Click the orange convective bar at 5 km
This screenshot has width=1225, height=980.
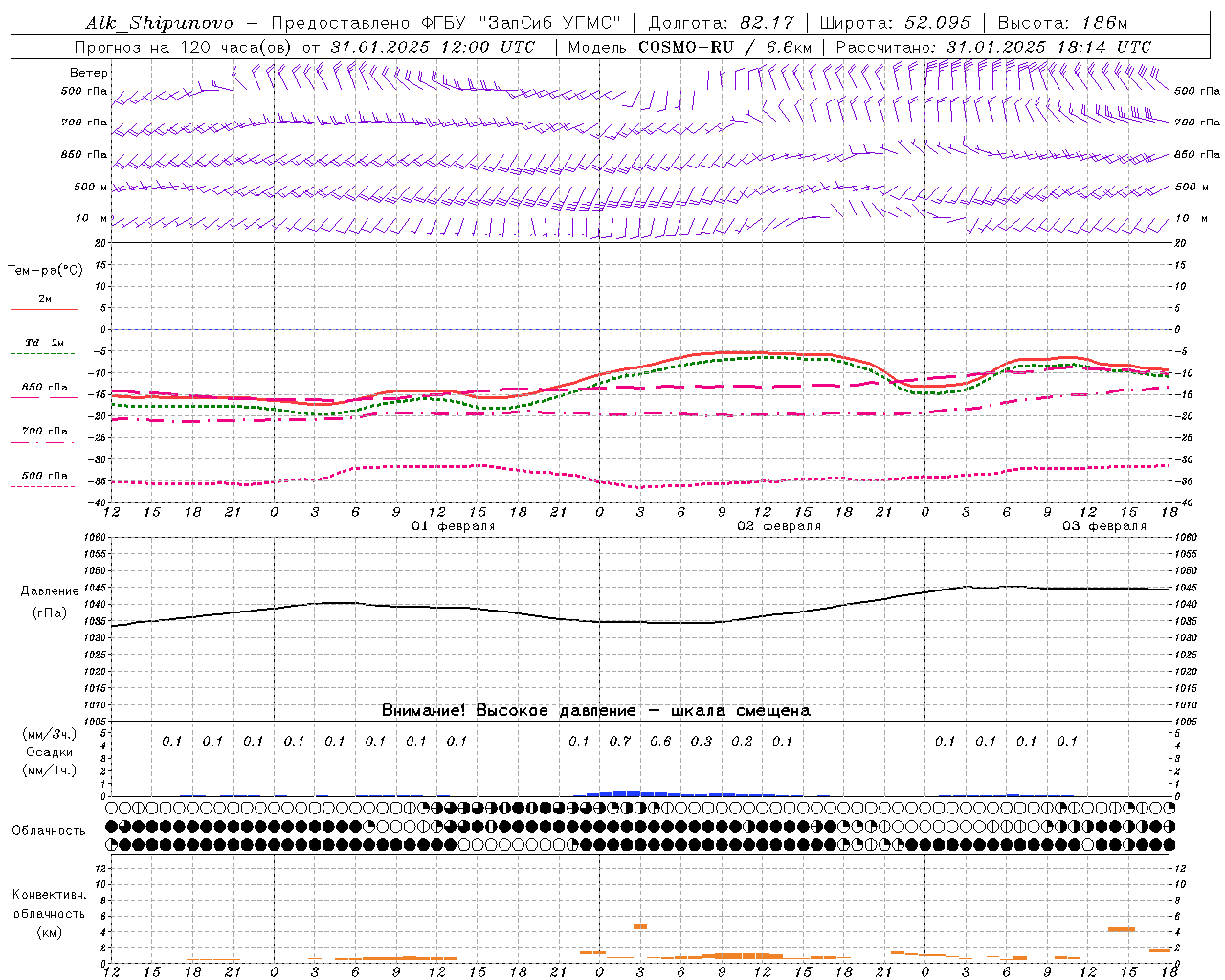[640, 926]
